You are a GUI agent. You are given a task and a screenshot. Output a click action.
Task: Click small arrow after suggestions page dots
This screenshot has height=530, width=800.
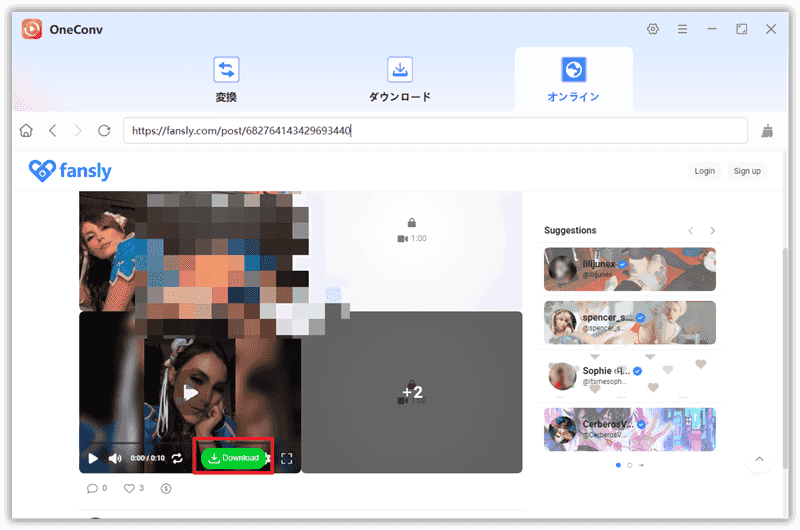(x=641, y=465)
